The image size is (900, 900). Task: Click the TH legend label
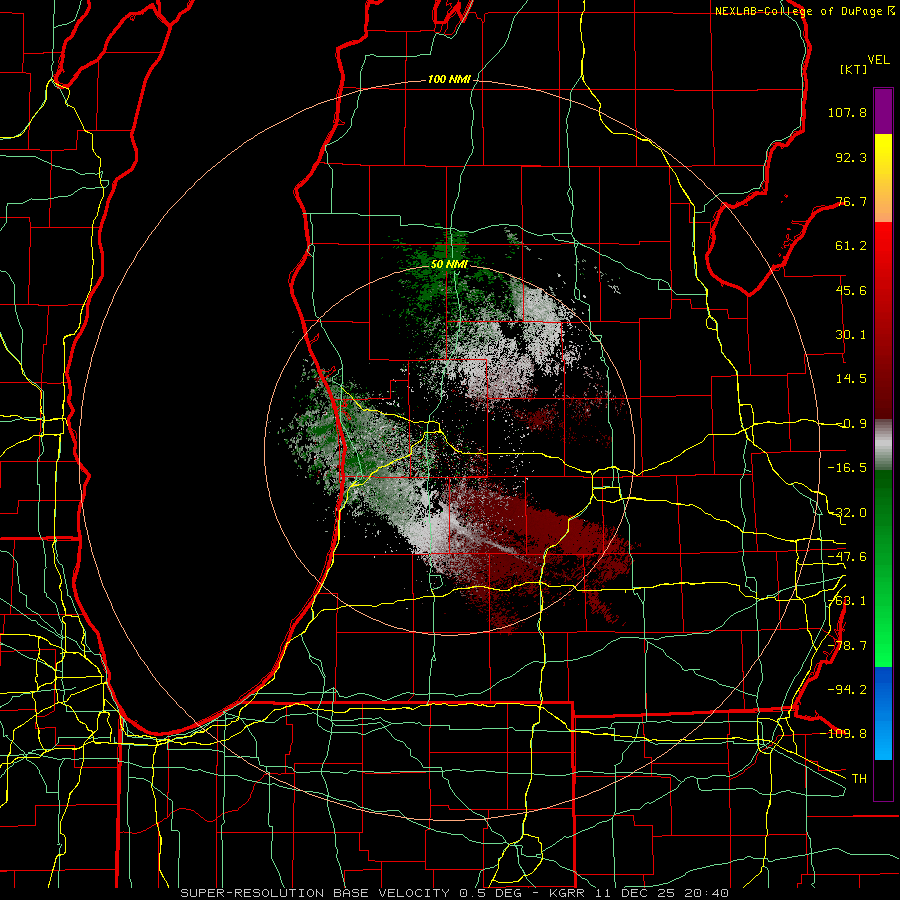pyautogui.click(x=859, y=778)
